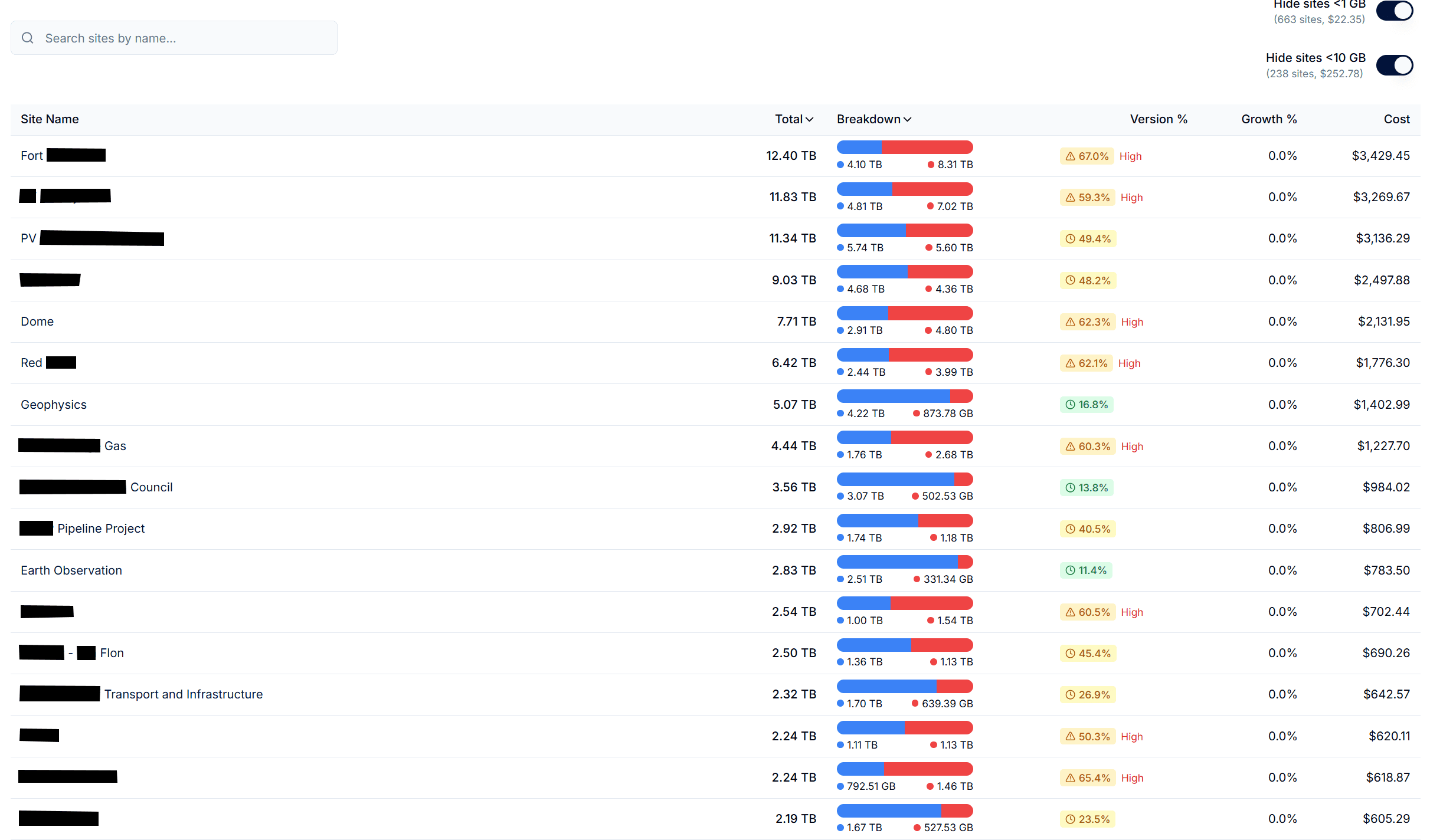The image size is (1430, 840).
Task: Click the clock icon beside Earth Observation 11.4%
Action: point(1070,570)
